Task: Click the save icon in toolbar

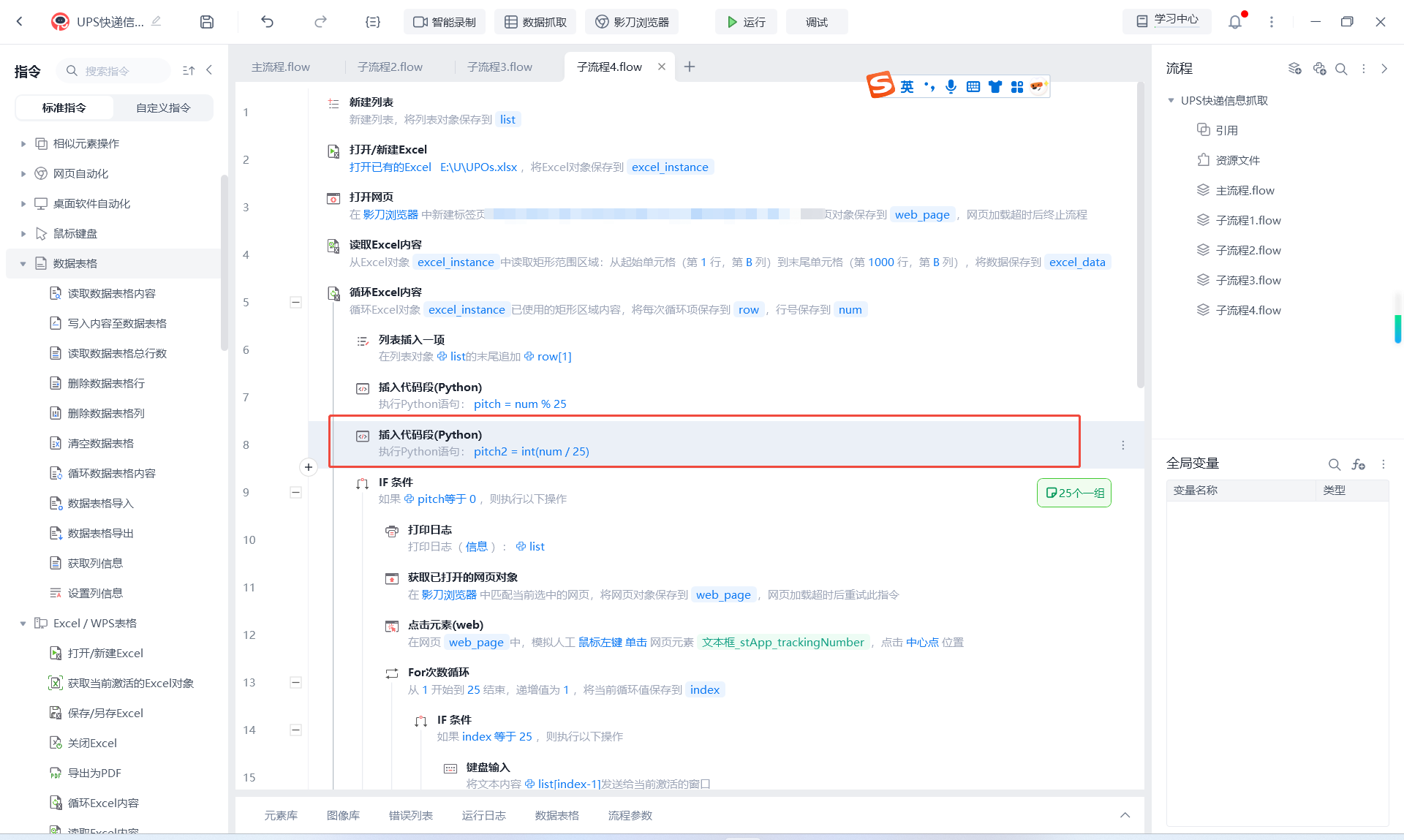Action: click(207, 22)
